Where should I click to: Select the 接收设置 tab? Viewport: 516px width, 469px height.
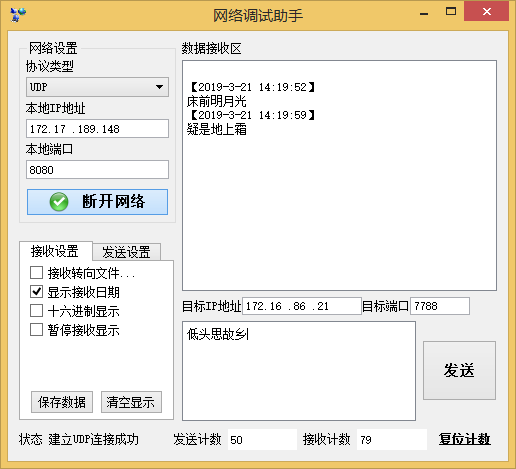55,251
